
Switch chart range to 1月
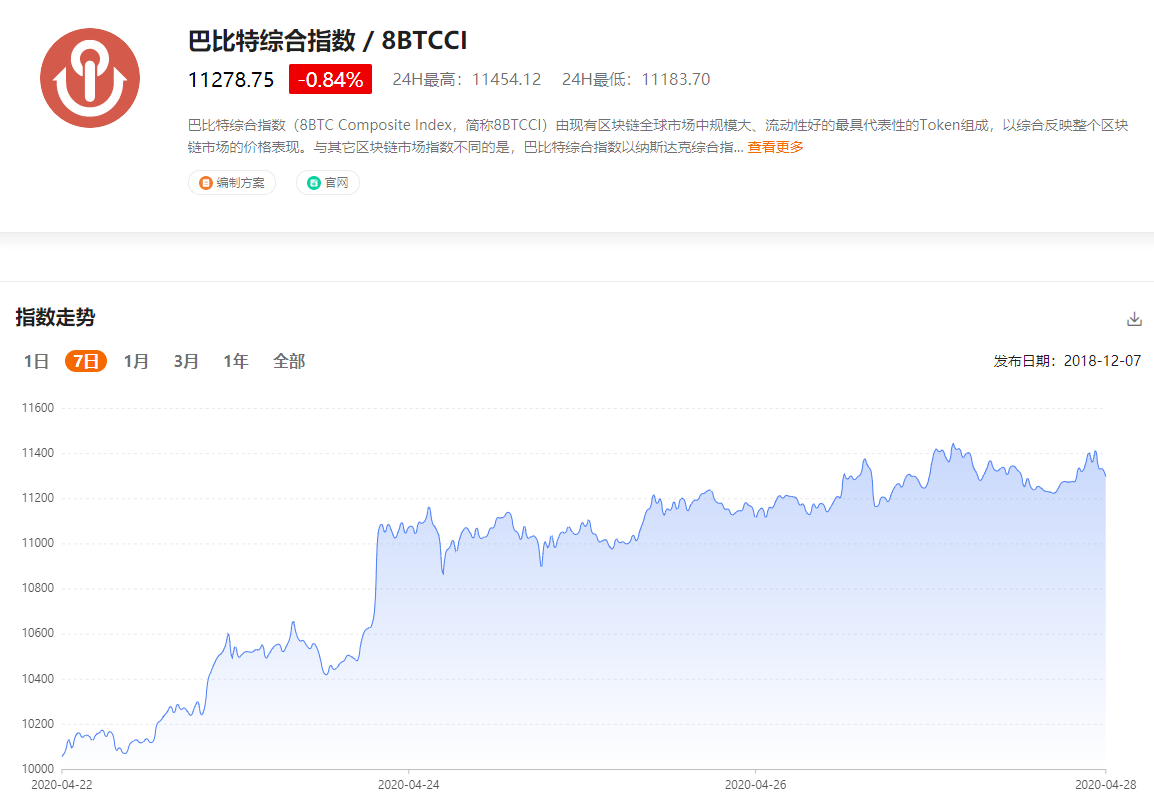pyautogui.click(x=136, y=361)
